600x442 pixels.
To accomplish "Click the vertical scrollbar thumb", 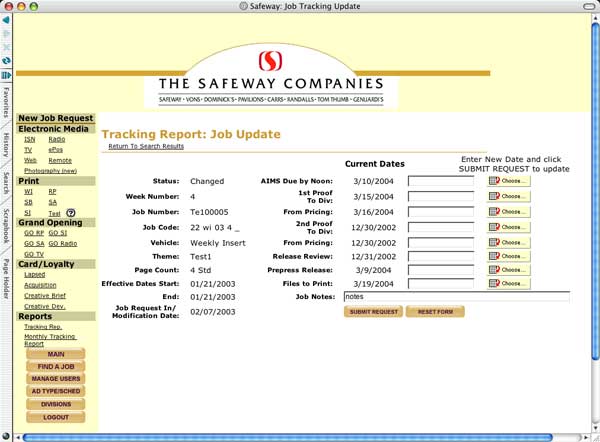I will 595,191.
